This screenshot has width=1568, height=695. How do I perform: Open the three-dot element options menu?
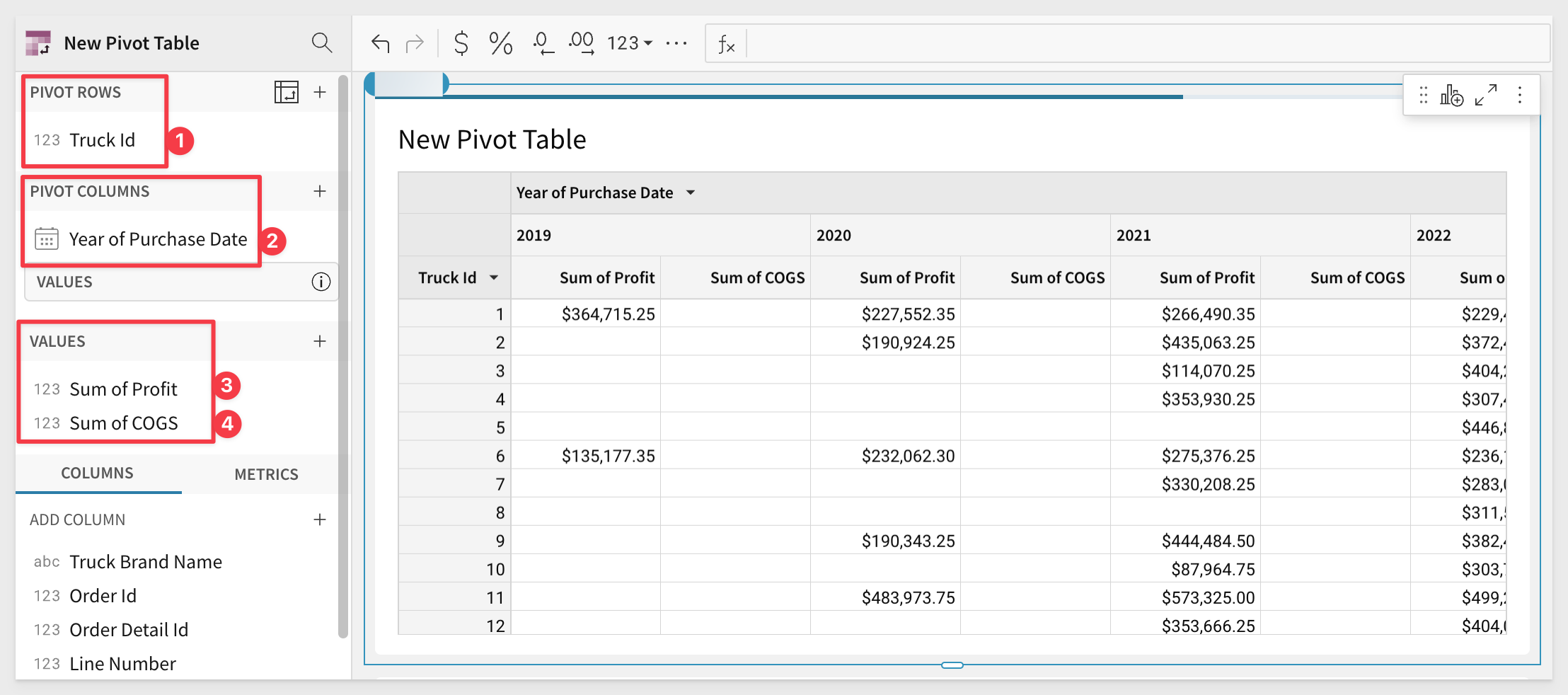[x=1519, y=95]
